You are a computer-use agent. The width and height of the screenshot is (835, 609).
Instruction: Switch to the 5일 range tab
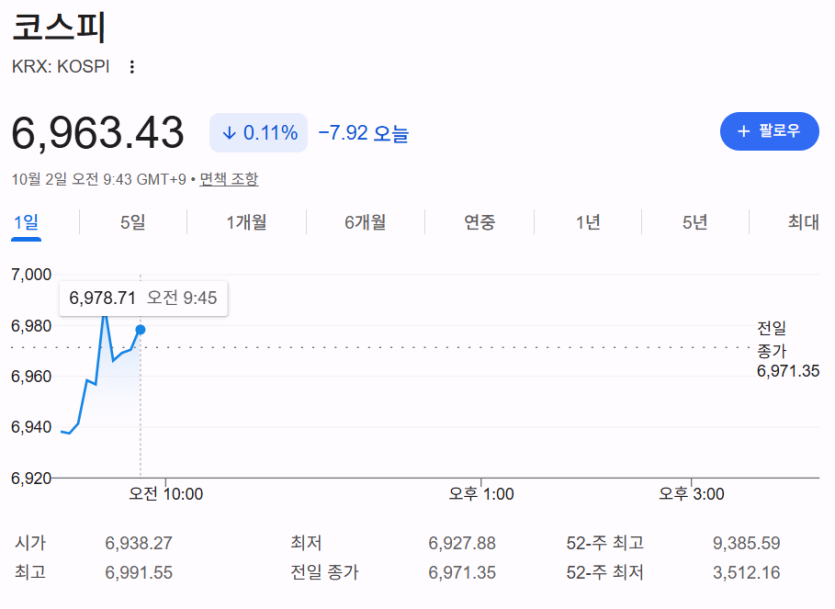click(133, 222)
